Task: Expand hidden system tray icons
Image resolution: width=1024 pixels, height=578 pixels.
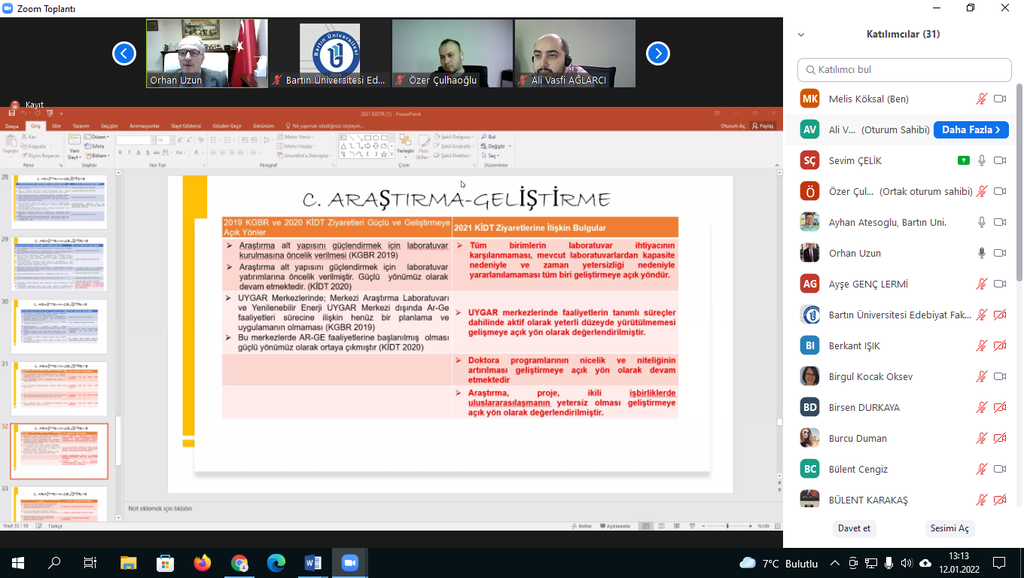Action: 834,563
